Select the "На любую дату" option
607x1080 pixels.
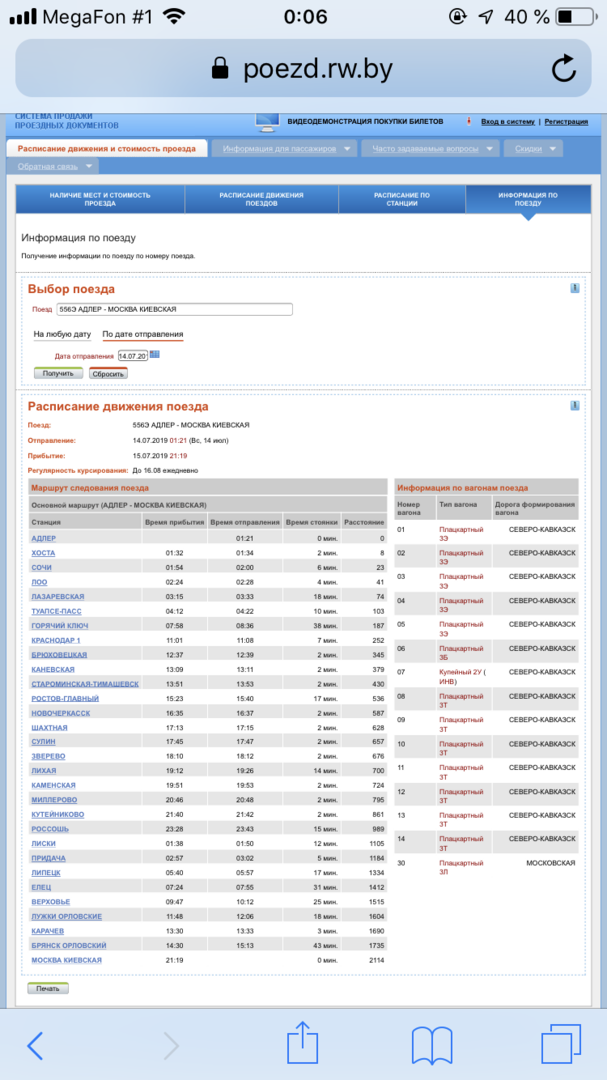pyautogui.click(x=62, y=334)
